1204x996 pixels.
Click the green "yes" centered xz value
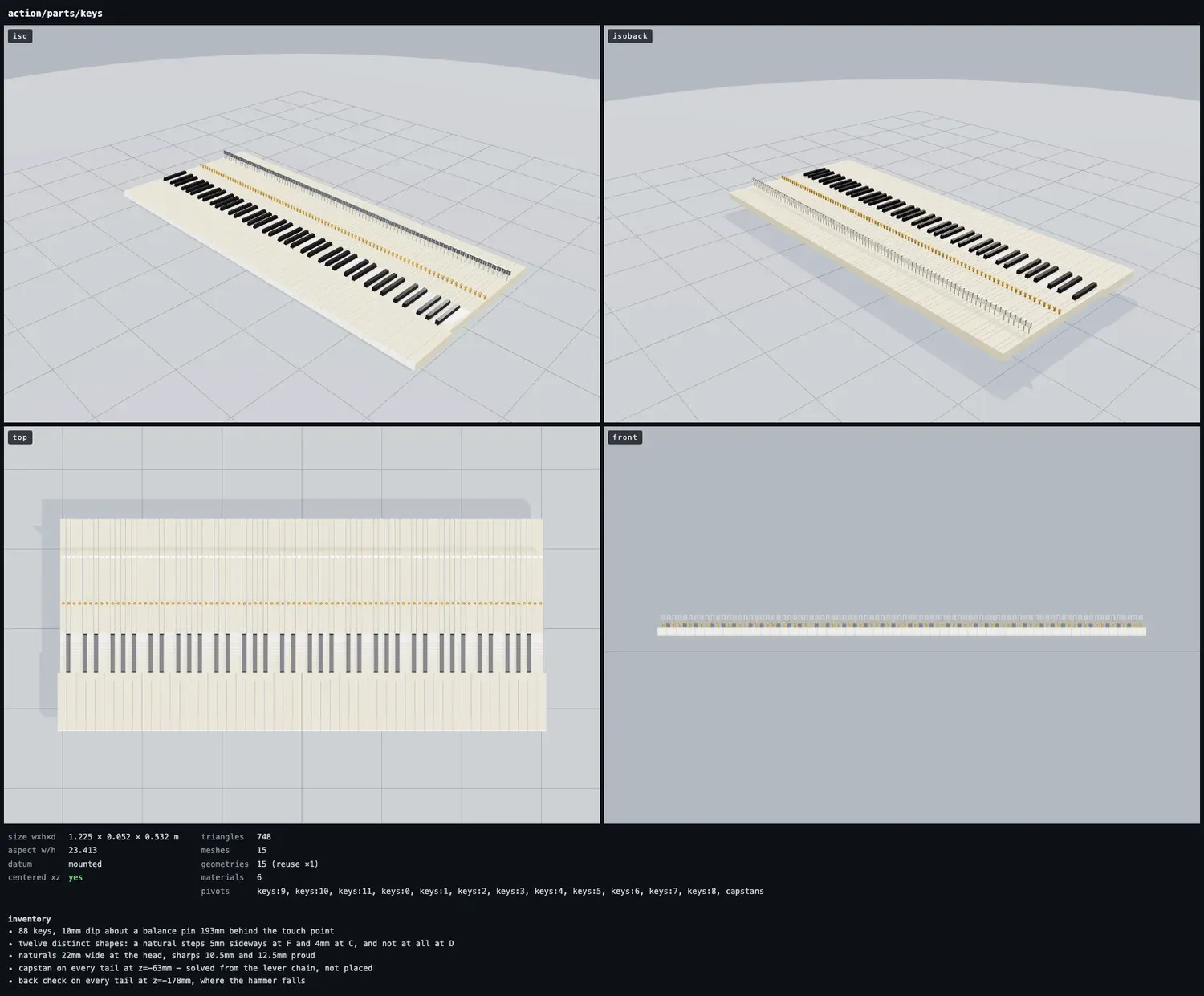click(x=75, y=878)
